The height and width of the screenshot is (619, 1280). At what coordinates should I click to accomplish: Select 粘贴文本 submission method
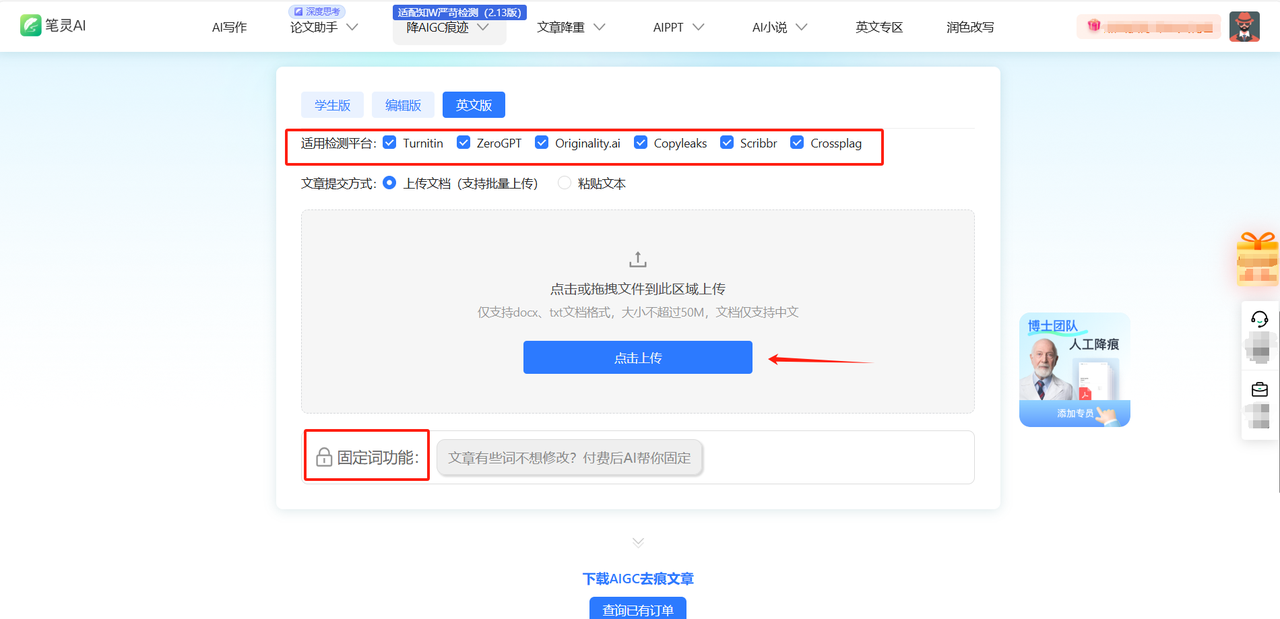565,183
